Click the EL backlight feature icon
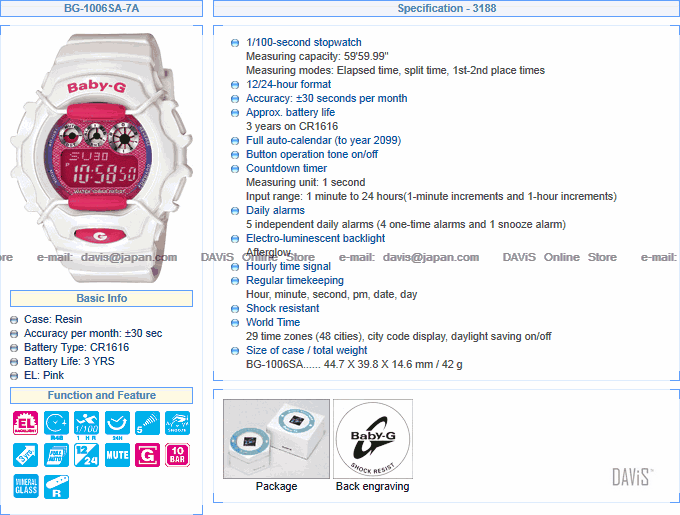 pyautogui.click(x=26, y=423)
